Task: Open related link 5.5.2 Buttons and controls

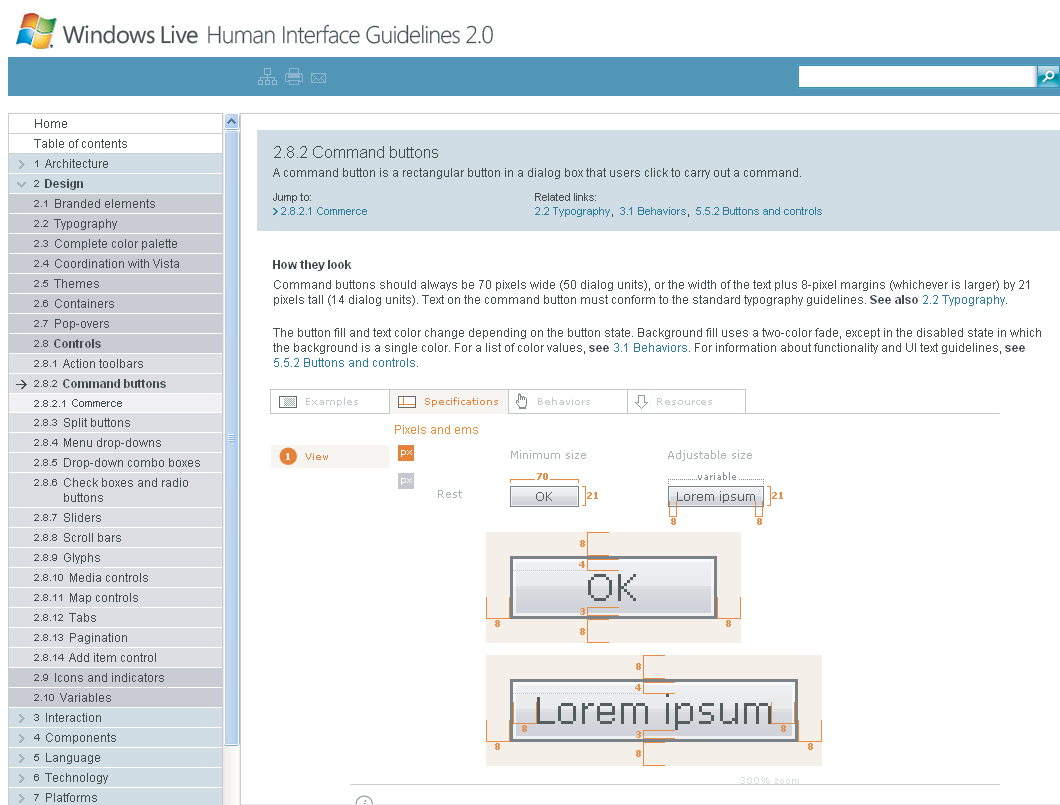Action: click(758, 212)
